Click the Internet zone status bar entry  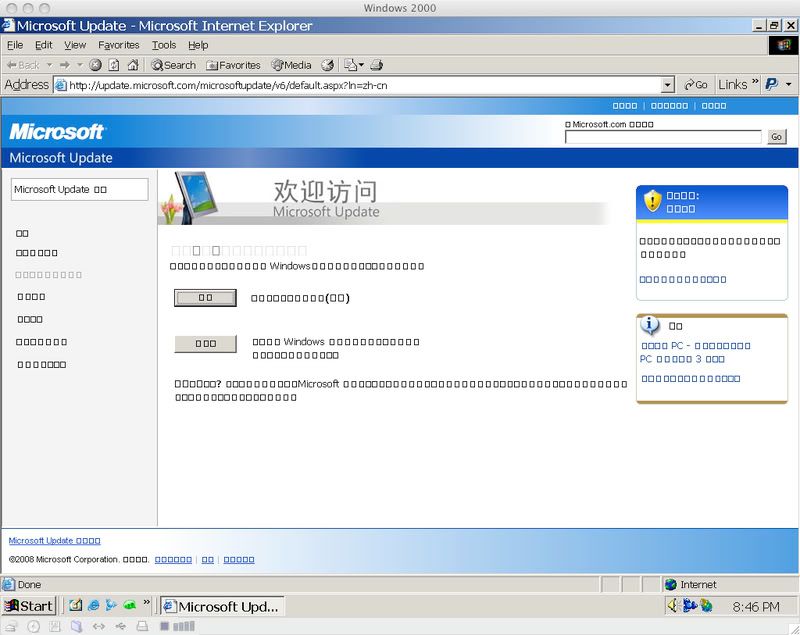click(730, 585)
